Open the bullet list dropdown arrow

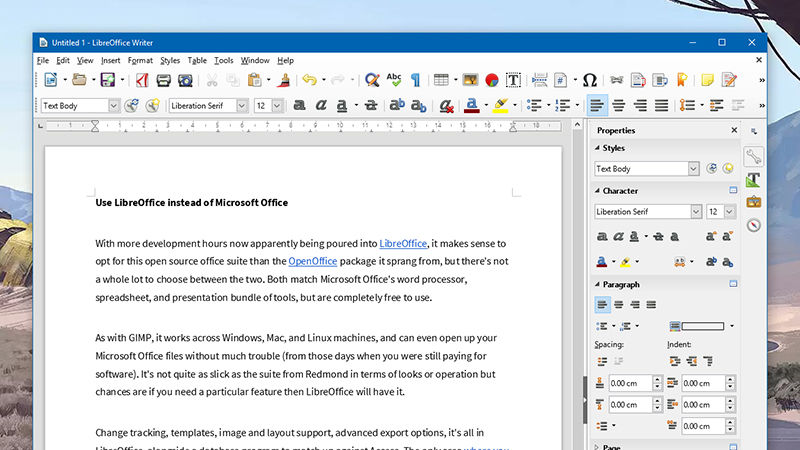(548, 106)
